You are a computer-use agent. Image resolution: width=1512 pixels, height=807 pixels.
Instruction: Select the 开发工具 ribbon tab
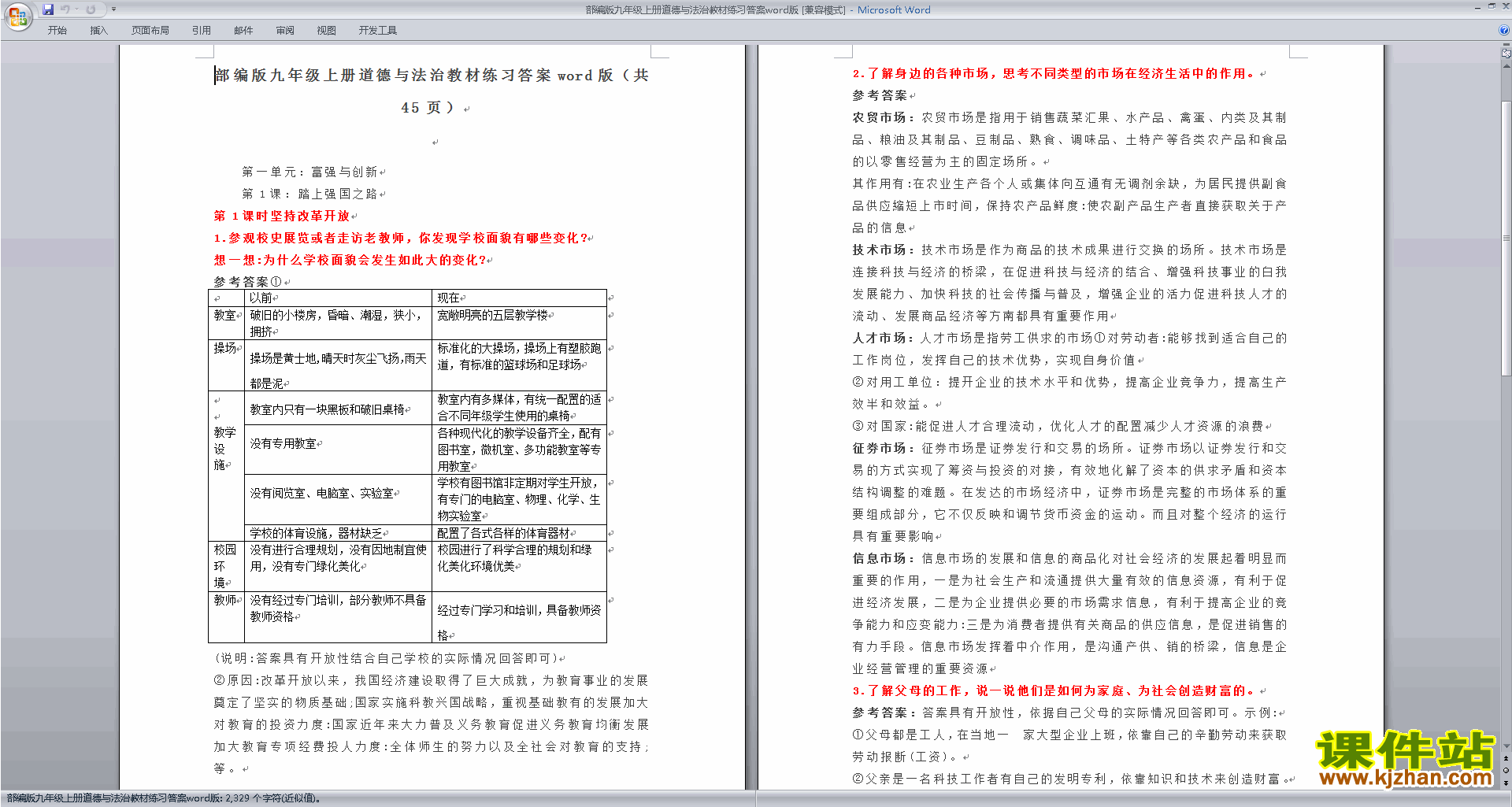(x=378, y=31)
